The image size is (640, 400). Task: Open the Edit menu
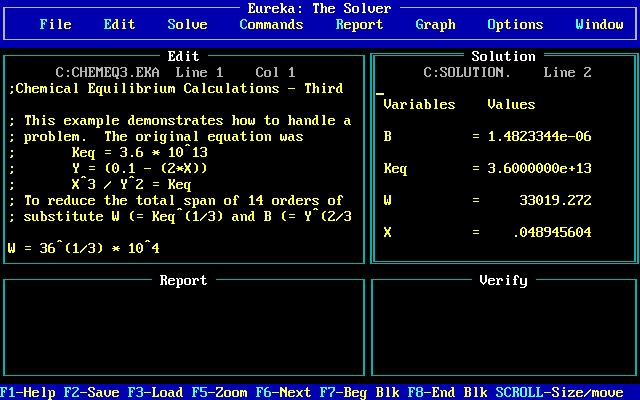point(119,24)
